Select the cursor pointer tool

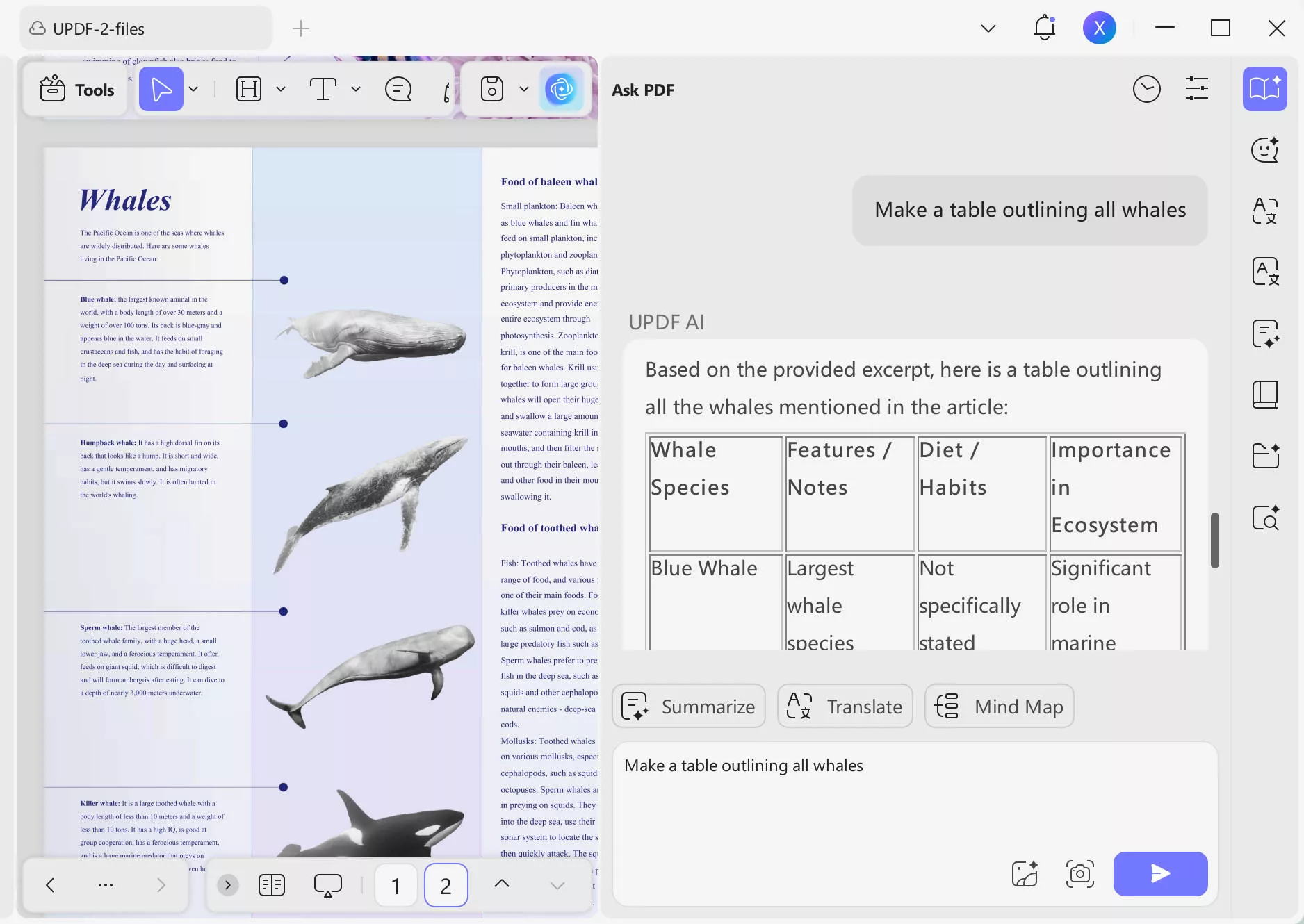[161, 90]
